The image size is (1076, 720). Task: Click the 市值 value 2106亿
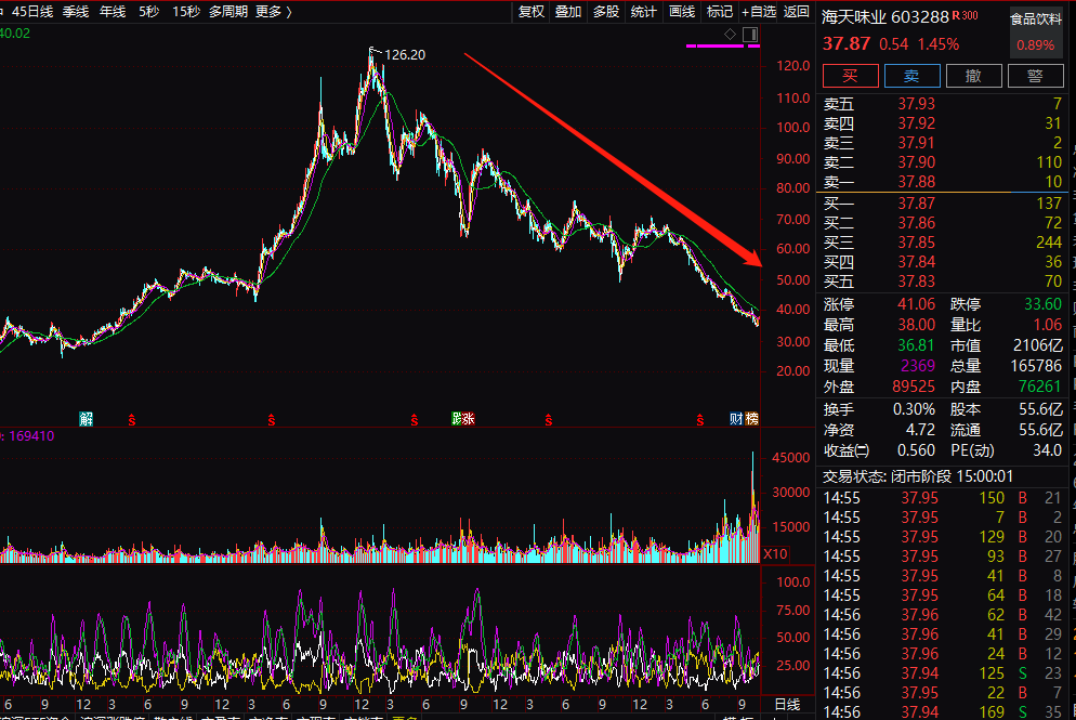coord(1038,345)
